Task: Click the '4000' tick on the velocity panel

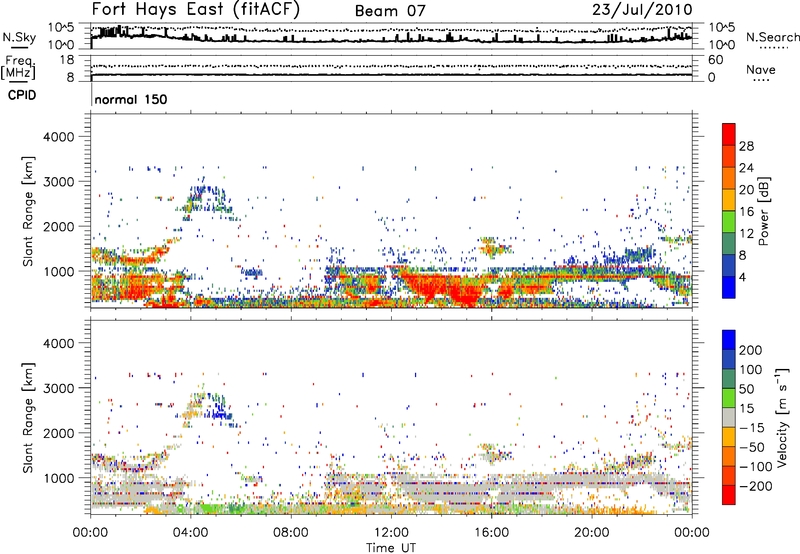Action: 58,343
